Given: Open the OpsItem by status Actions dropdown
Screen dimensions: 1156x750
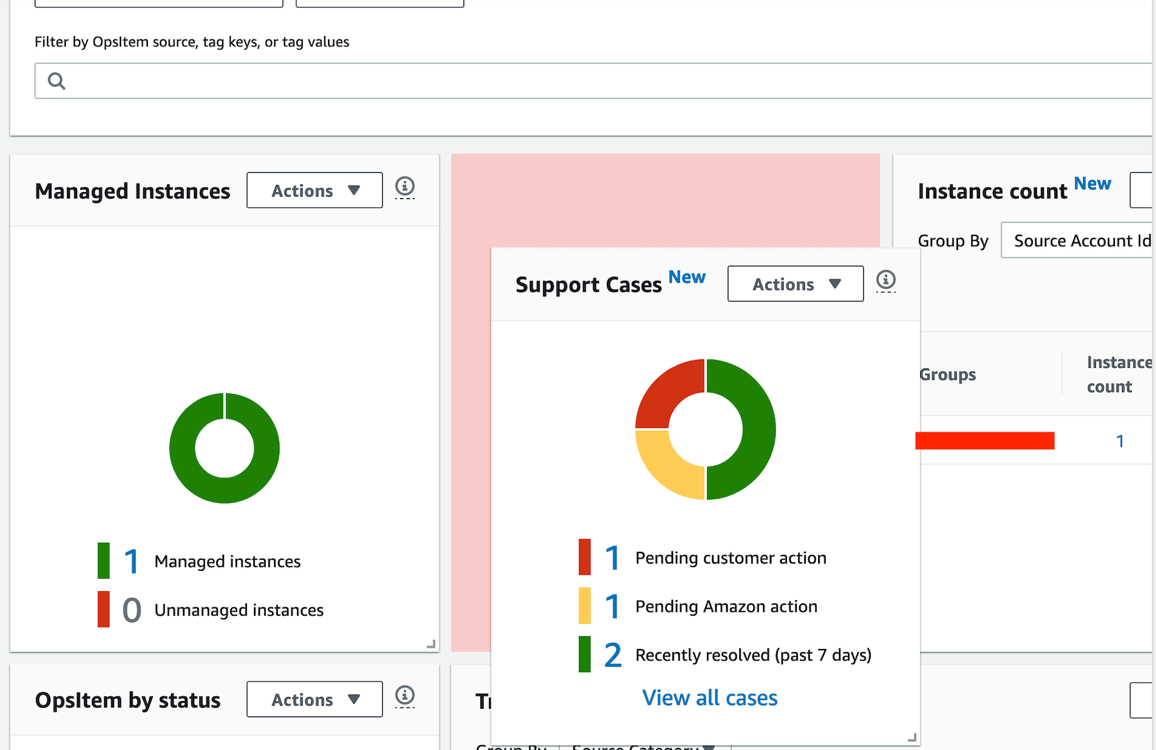Looking at the screenshot, I should [x=314, y=698].
